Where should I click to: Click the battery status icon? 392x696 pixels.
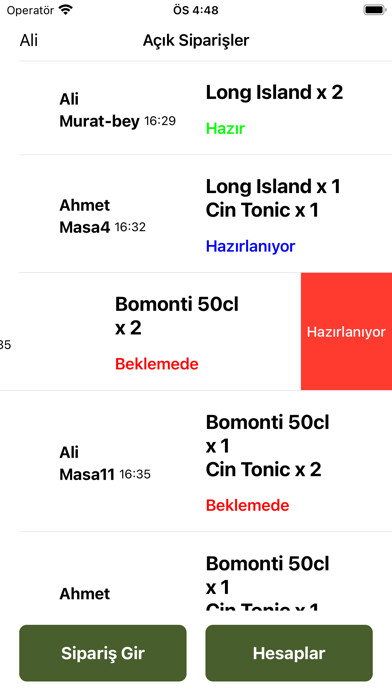375,10
